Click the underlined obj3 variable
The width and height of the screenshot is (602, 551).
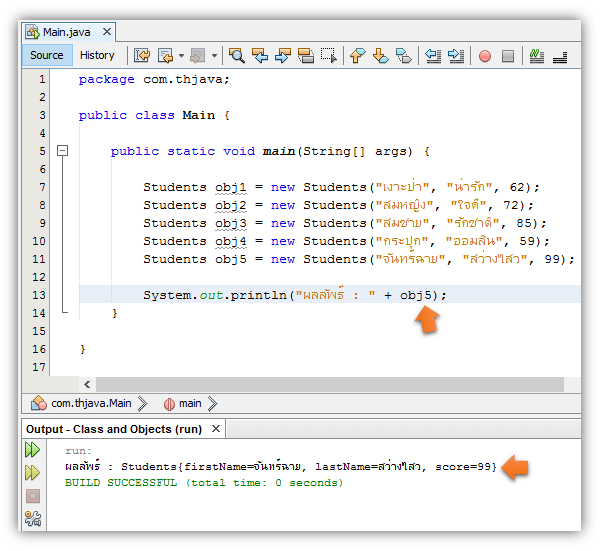231,223
